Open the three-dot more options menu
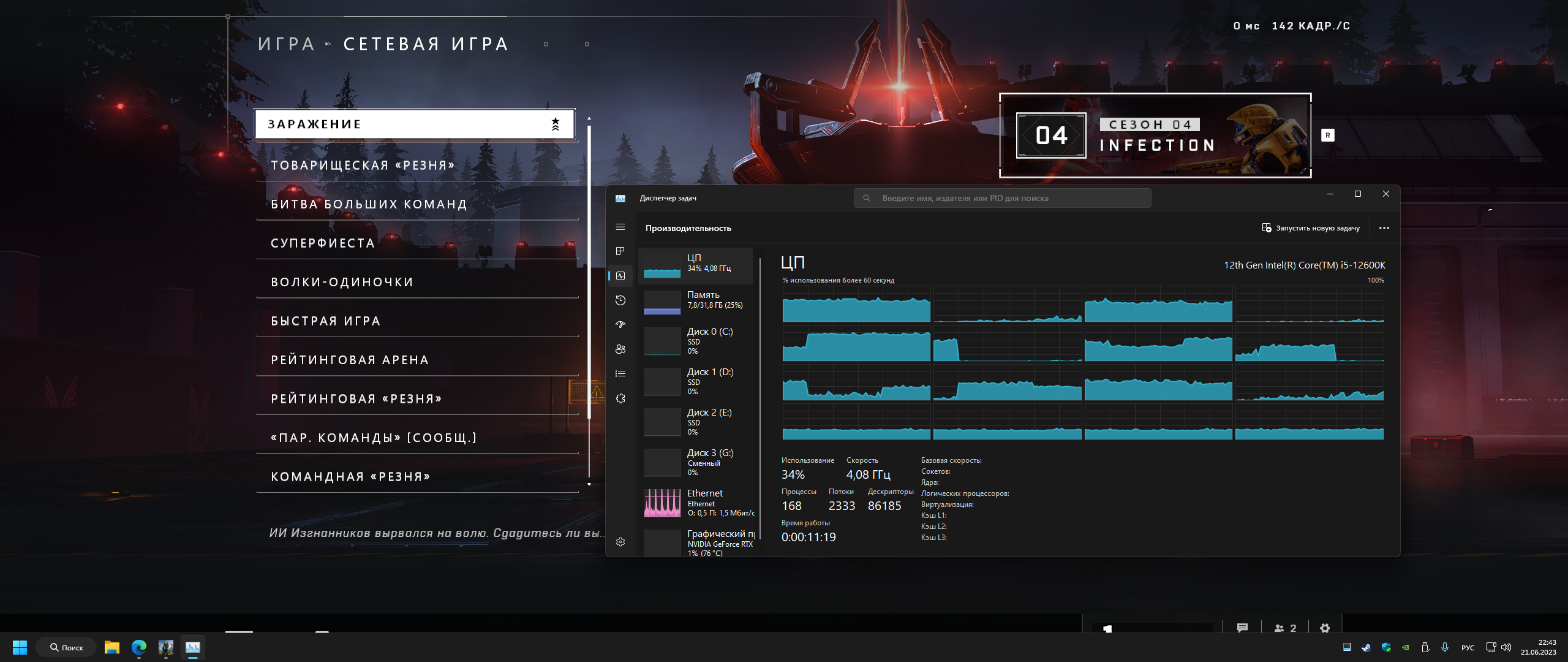Image resolution: width=1568 pixels, height=662 pixels. [x=1384, y=228]
